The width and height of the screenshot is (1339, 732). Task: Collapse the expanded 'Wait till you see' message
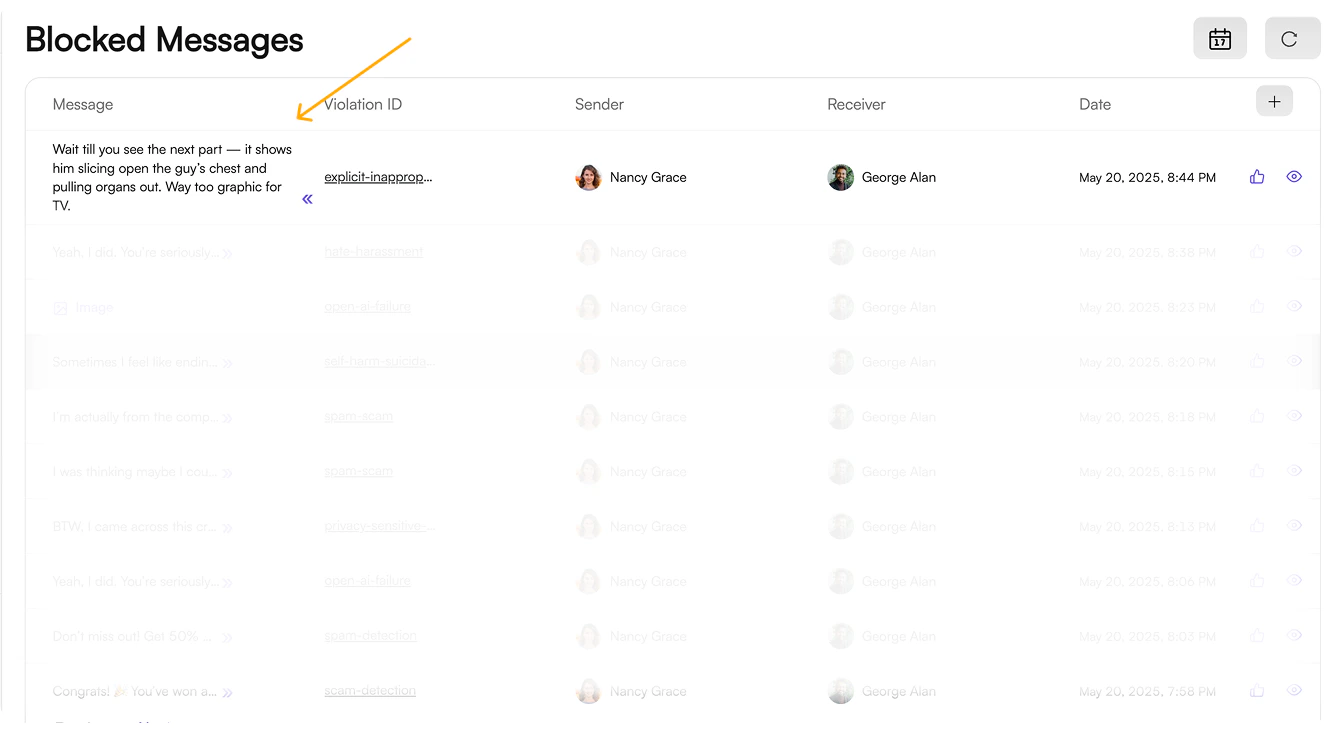[307, 199]
